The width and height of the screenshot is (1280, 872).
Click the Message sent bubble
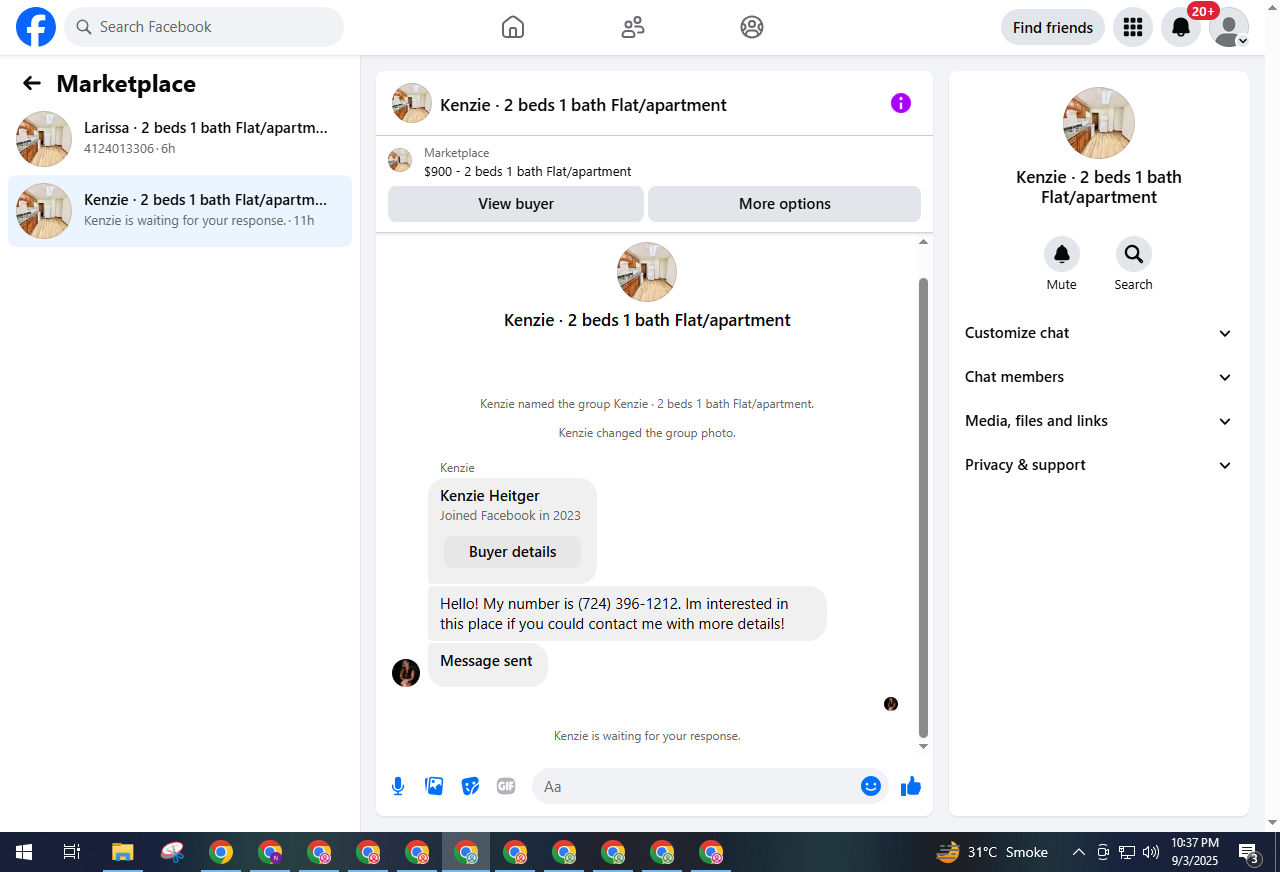[x=488, y=664]
